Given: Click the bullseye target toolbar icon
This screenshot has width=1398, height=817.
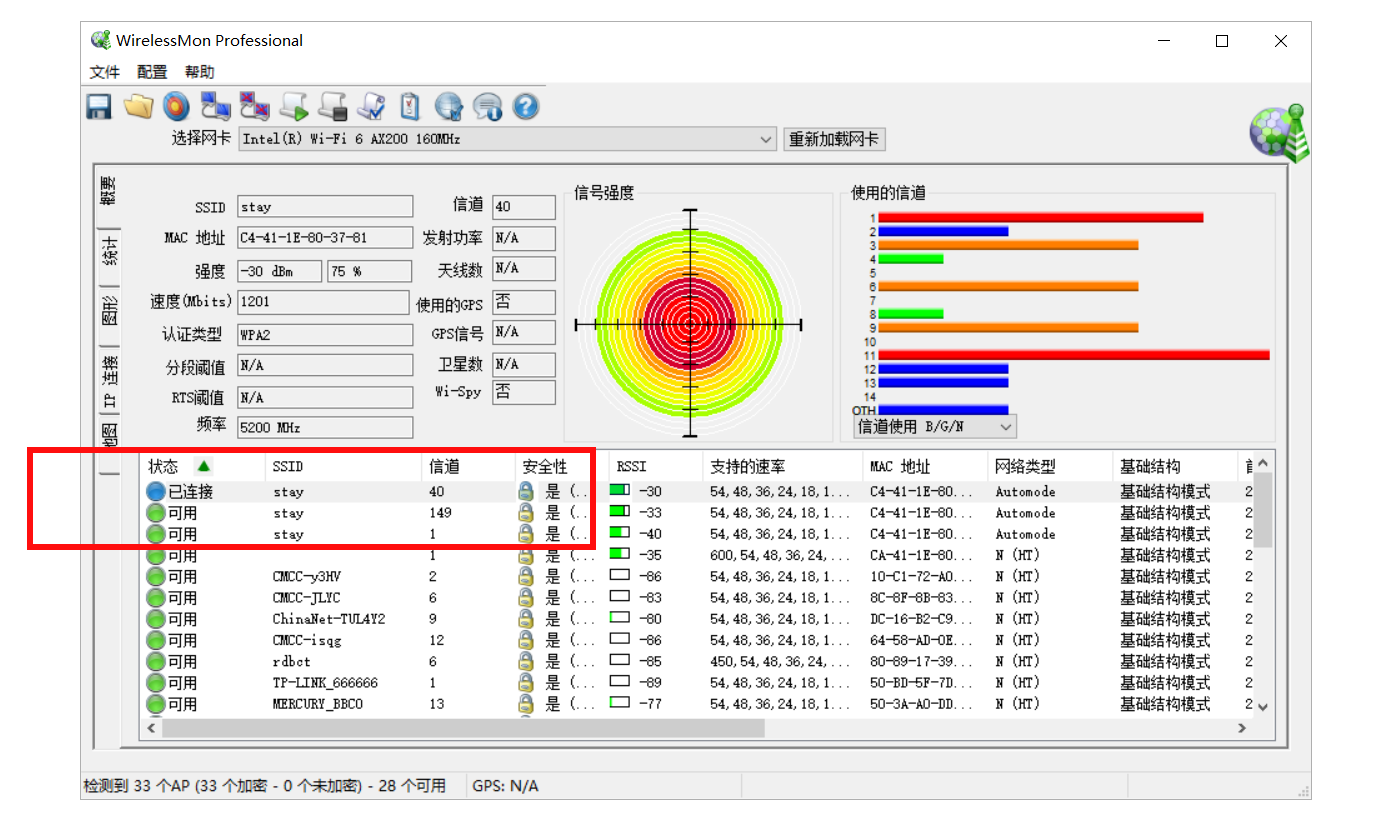Looking at the screenshot, I should point(176,106).
